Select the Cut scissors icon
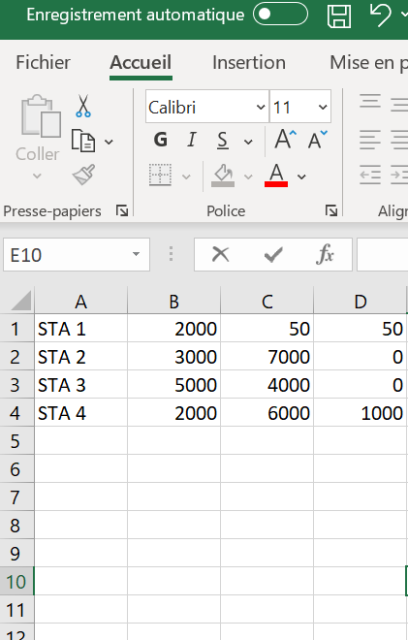 coord(83,106)
